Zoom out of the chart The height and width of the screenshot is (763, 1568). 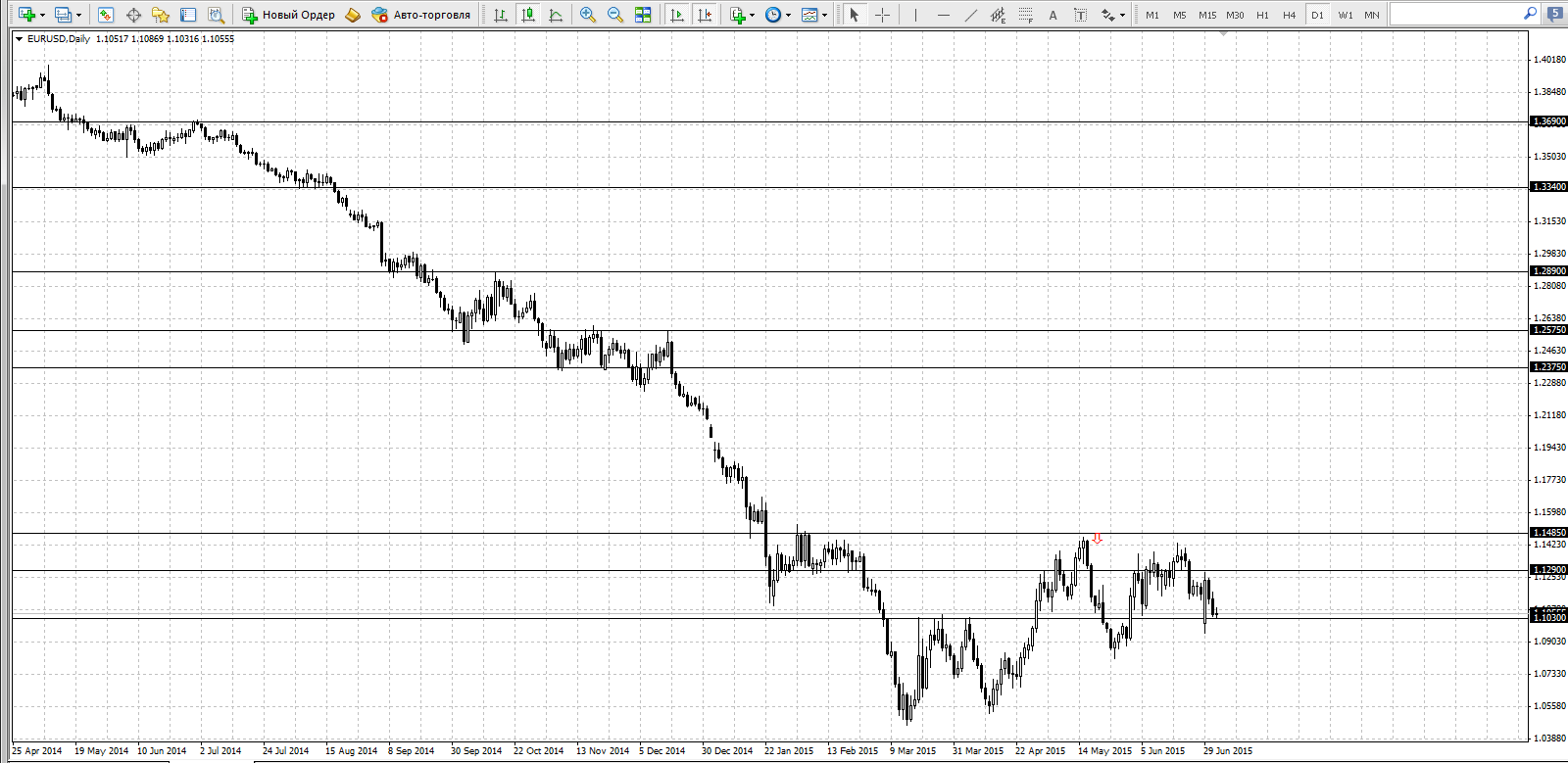click(615, 15)
